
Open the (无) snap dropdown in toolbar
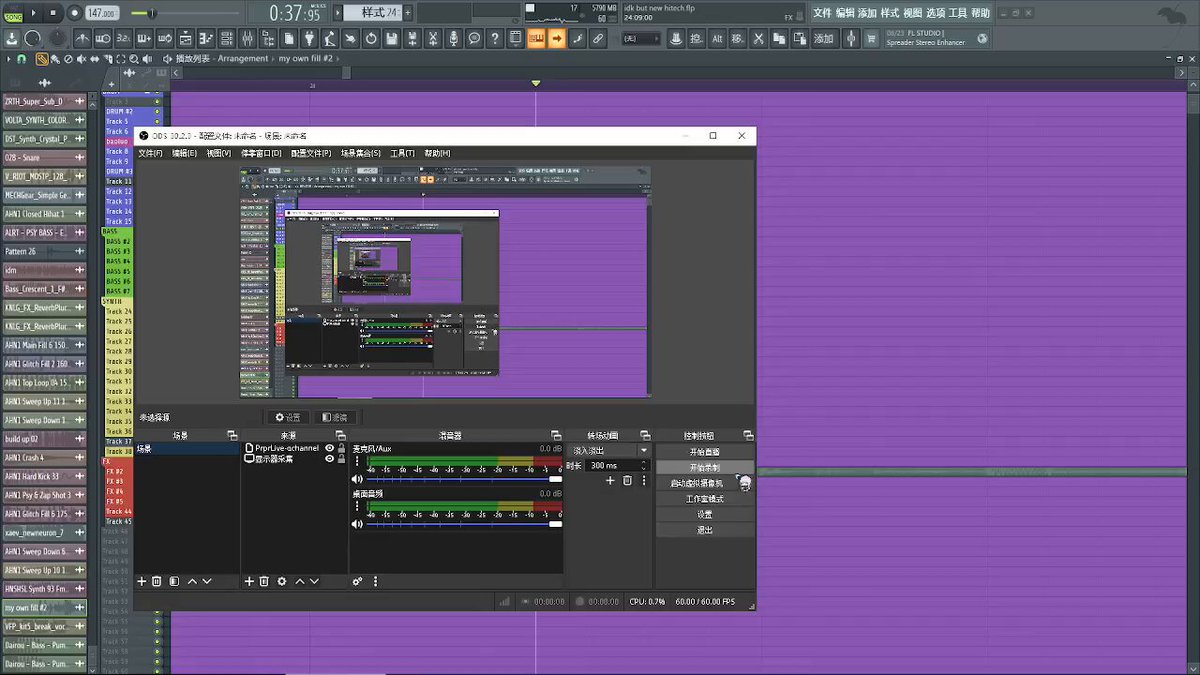coord(640,38)
